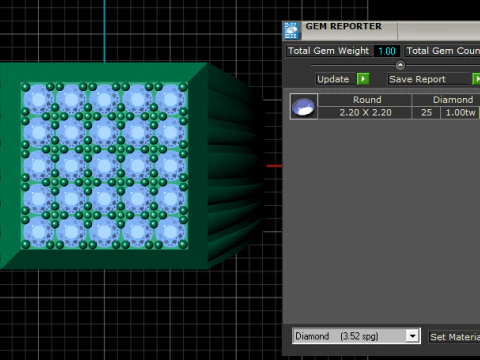
Task: Click the Diamond column cell
Action: coord(446,100)
